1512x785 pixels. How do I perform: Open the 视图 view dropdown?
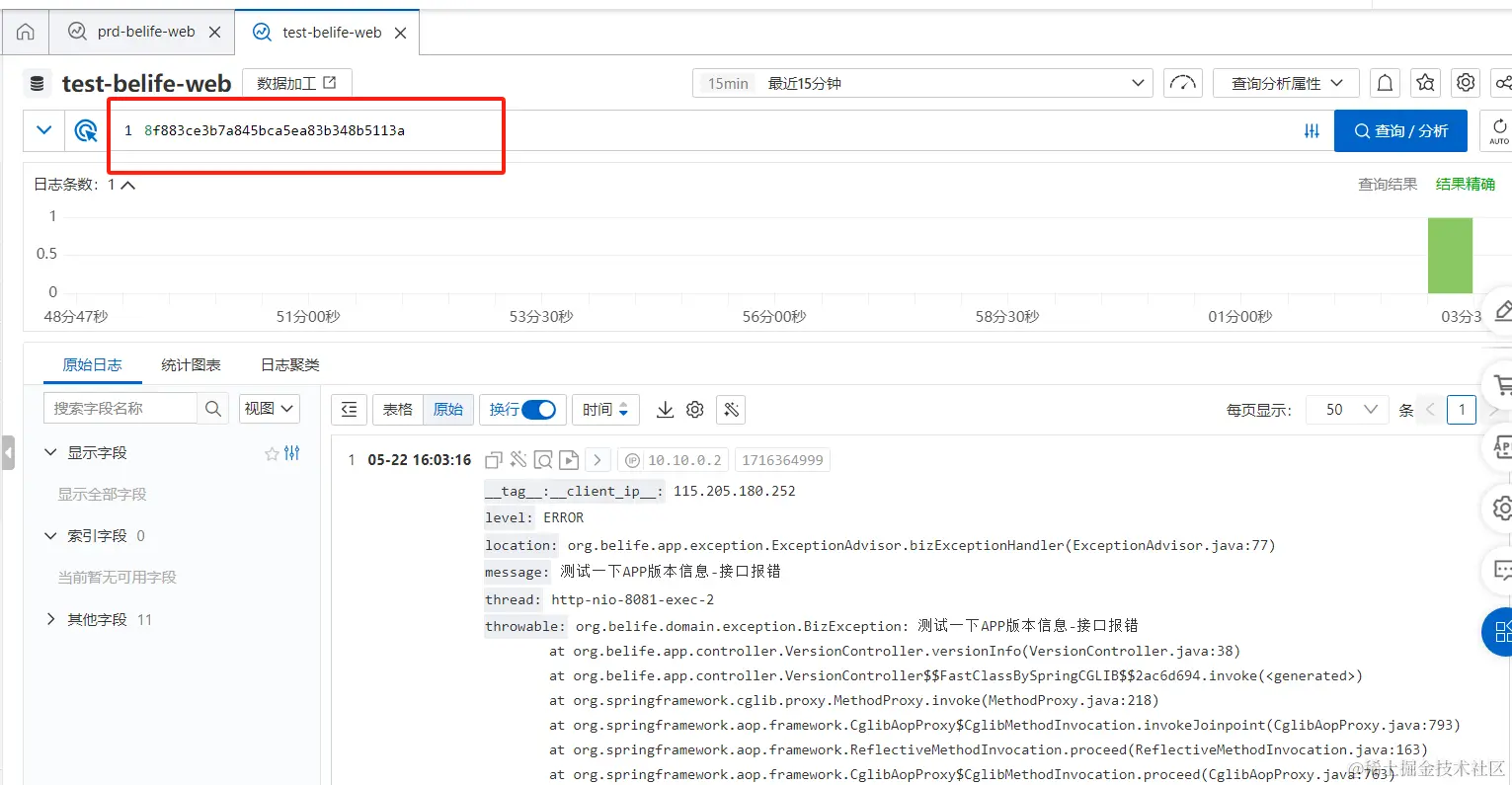(269, 408)
